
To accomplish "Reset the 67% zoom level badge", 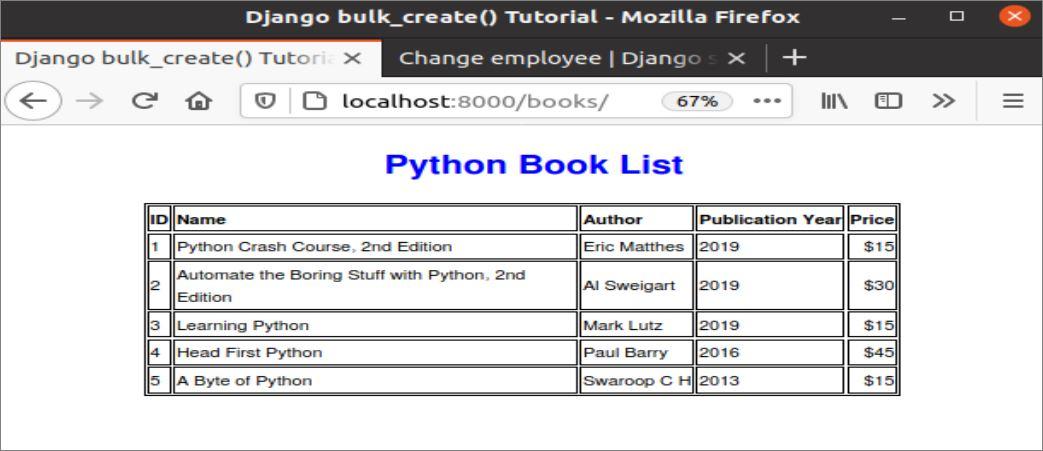I will coord(697,101).
